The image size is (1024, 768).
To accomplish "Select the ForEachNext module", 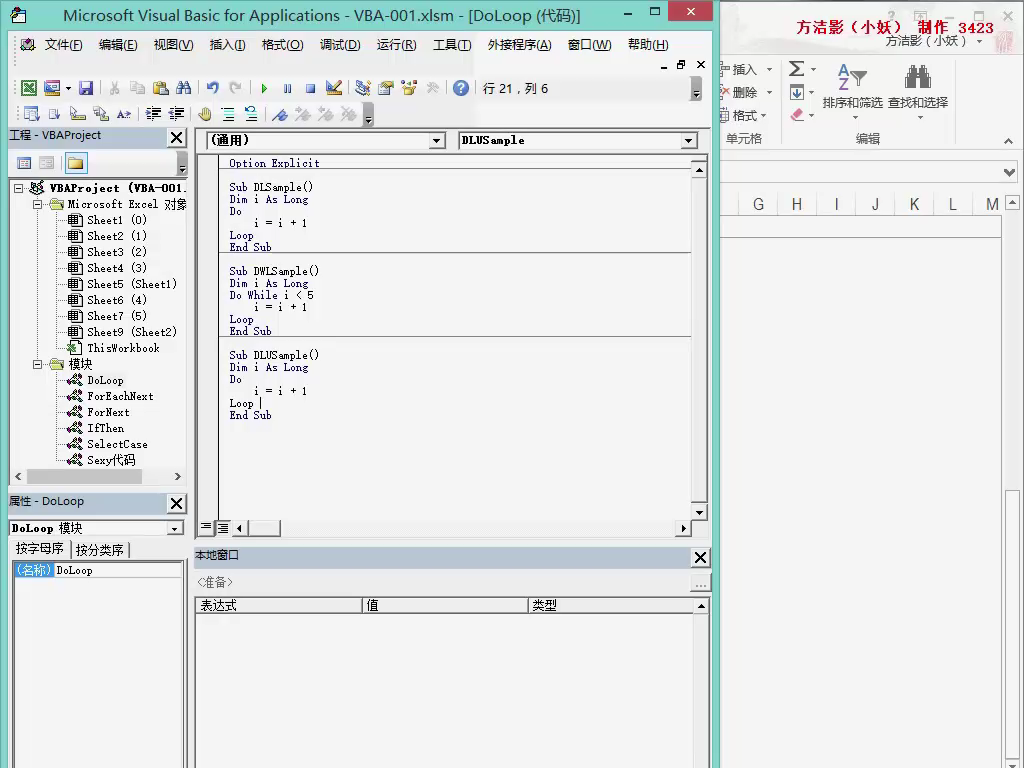I will pos(120,396).
